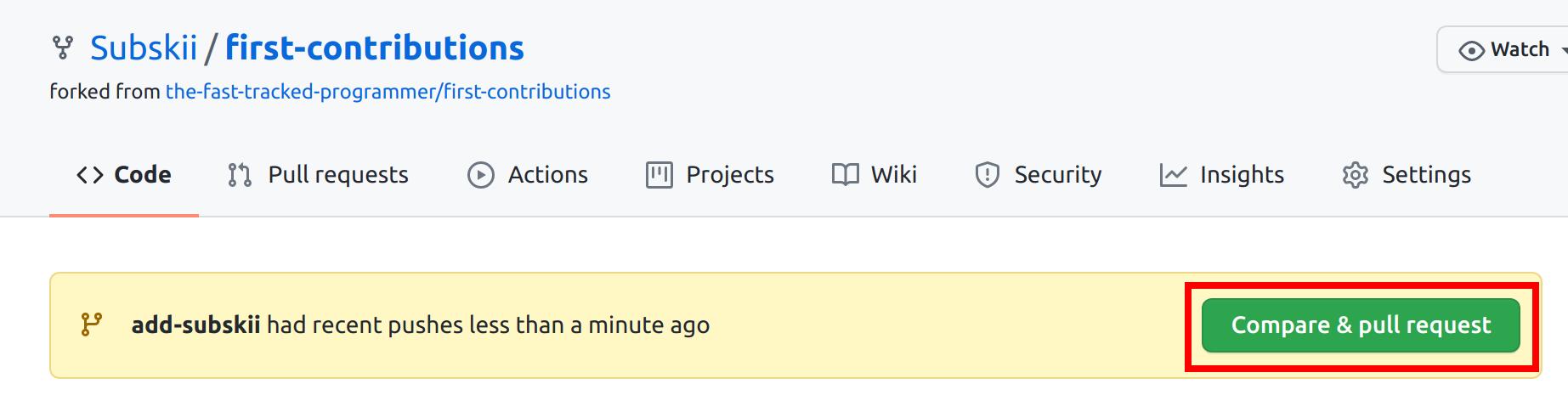Click the Security shield icon
The height and width of the screenshot is (395, 1568).
[987, 175]
